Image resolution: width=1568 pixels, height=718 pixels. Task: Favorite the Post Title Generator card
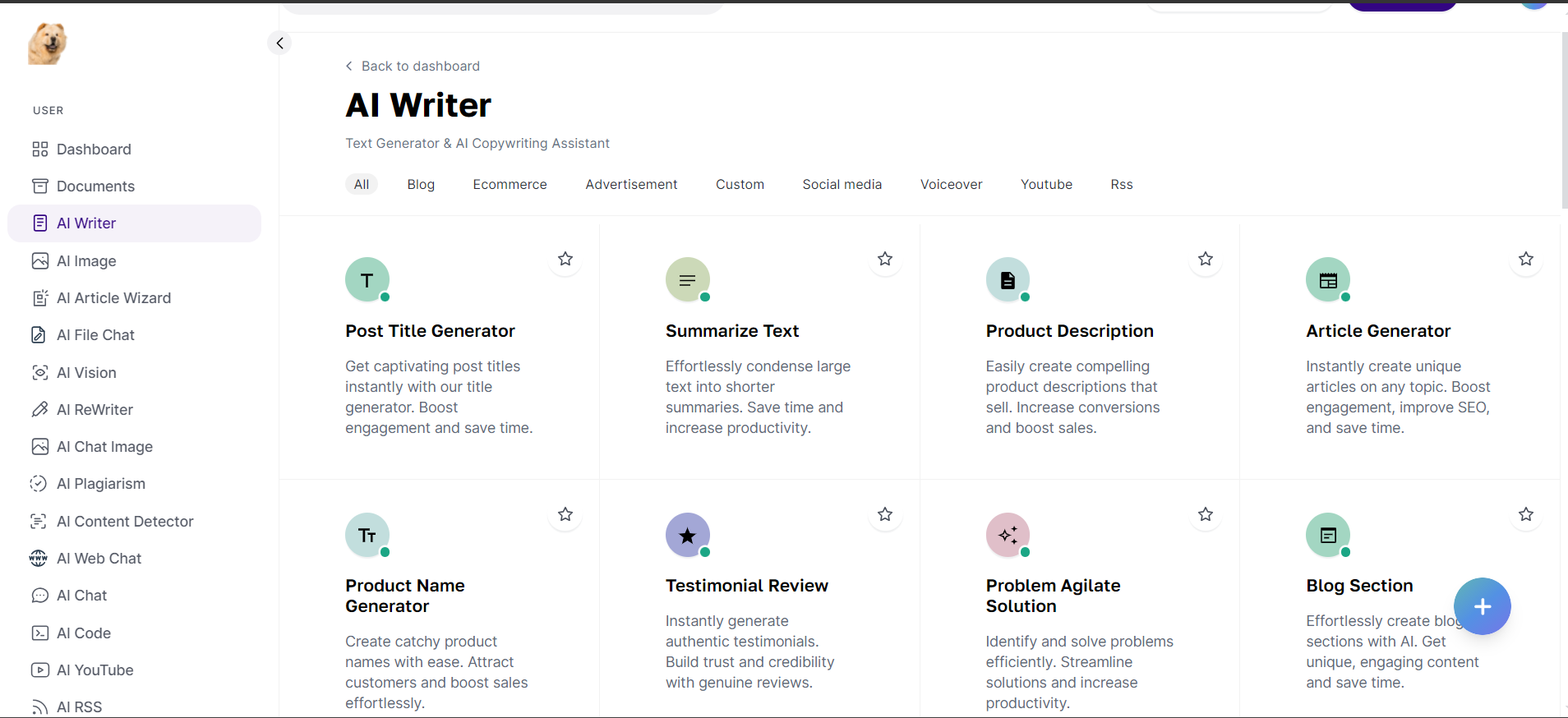click(565, 259)
